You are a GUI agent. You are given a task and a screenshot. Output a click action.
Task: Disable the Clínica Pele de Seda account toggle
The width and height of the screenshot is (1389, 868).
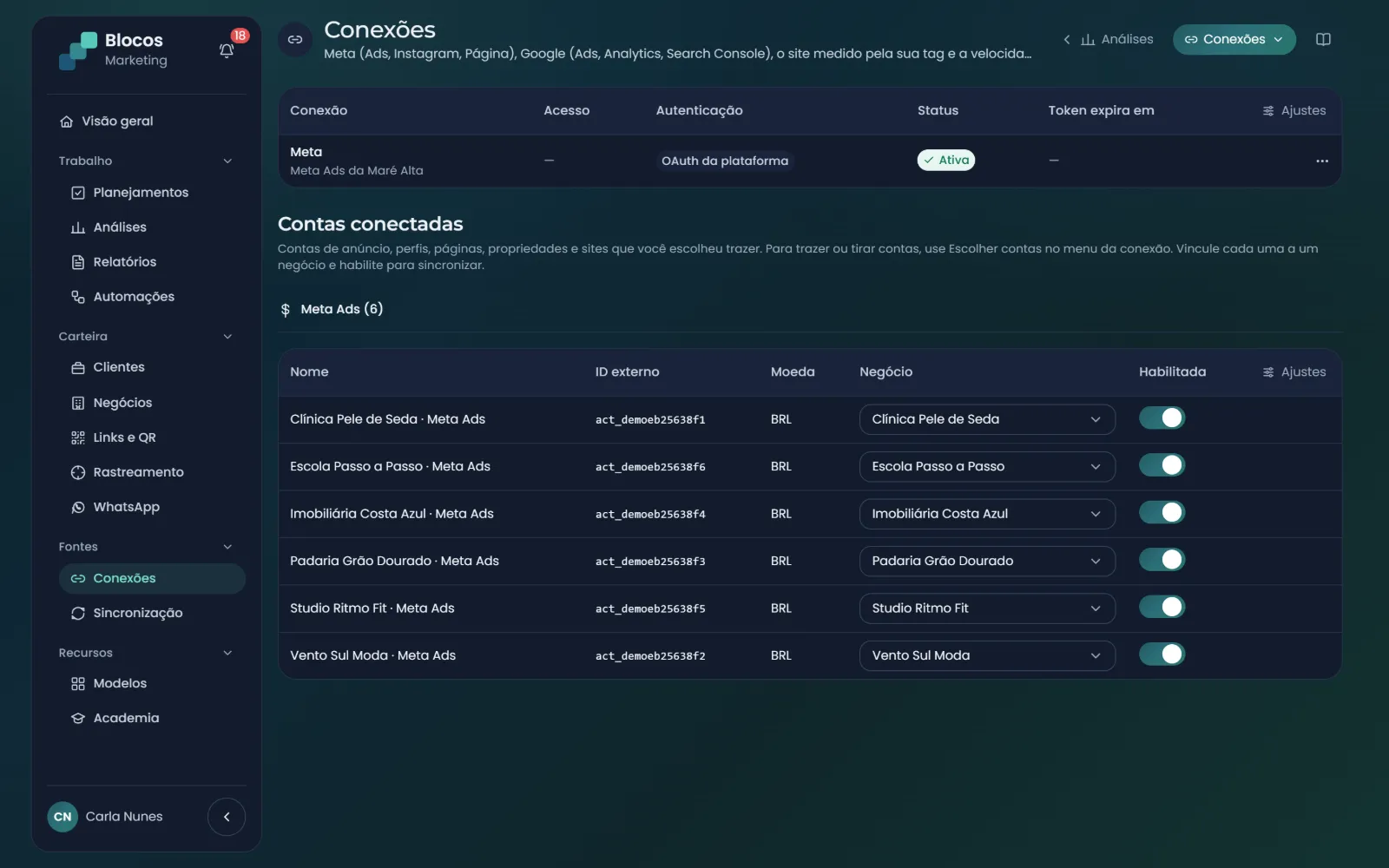click(1162, 418)
